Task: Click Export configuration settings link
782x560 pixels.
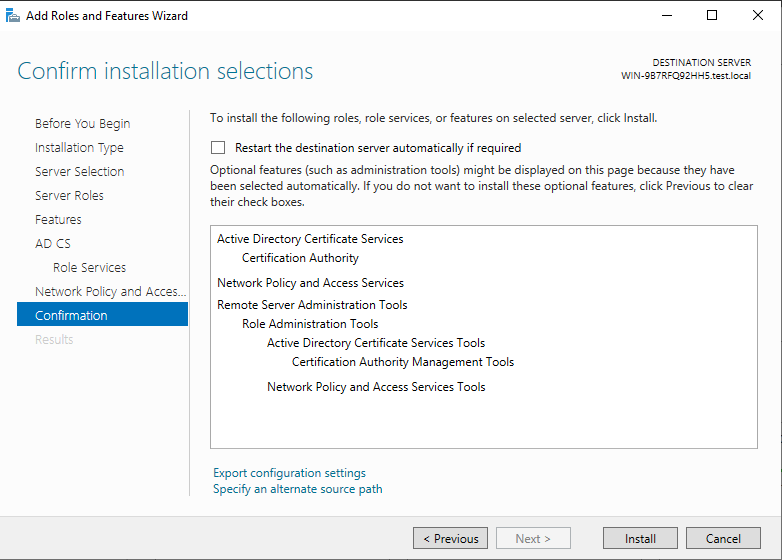Action: click(x=289, y=473)
